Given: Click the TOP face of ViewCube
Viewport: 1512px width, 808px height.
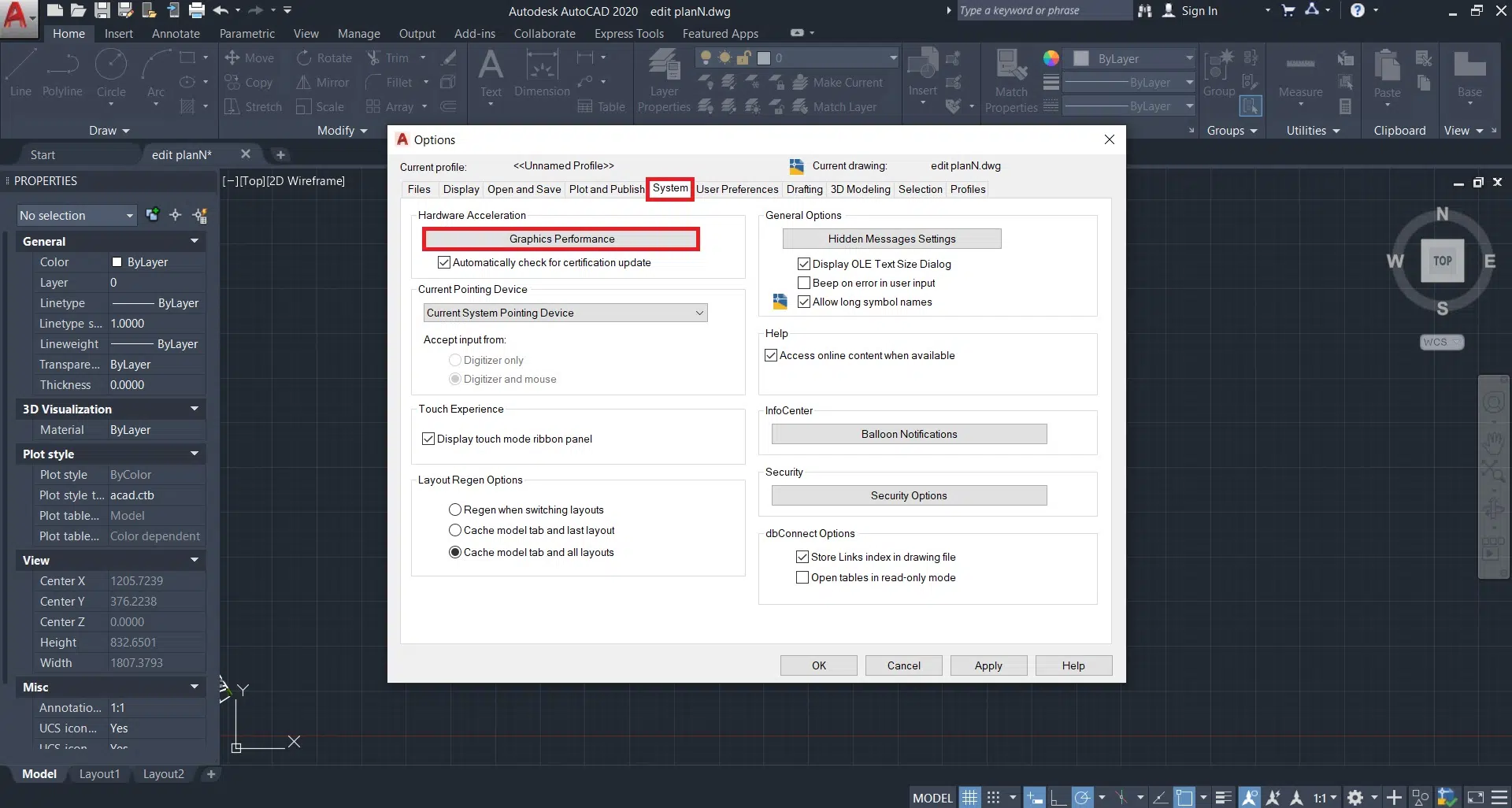Looking at the screenshot, I should pos(1442,261).
